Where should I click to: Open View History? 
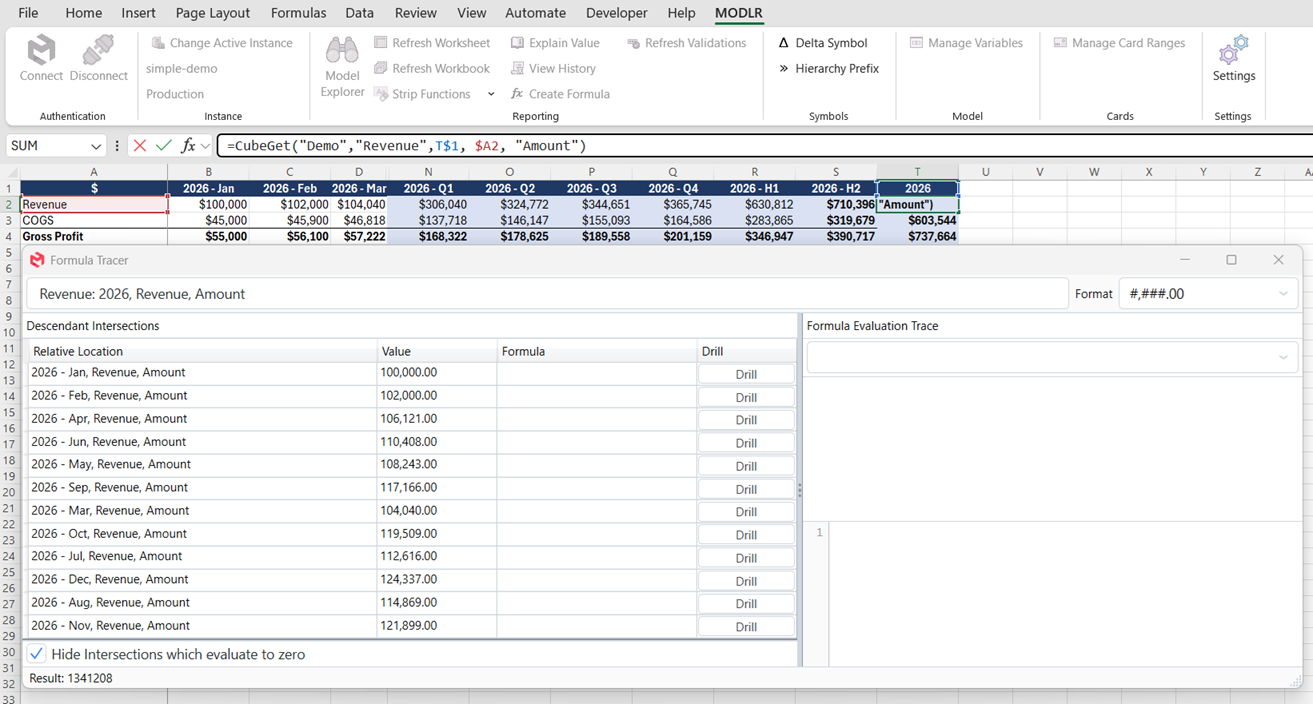coord(553,68)
